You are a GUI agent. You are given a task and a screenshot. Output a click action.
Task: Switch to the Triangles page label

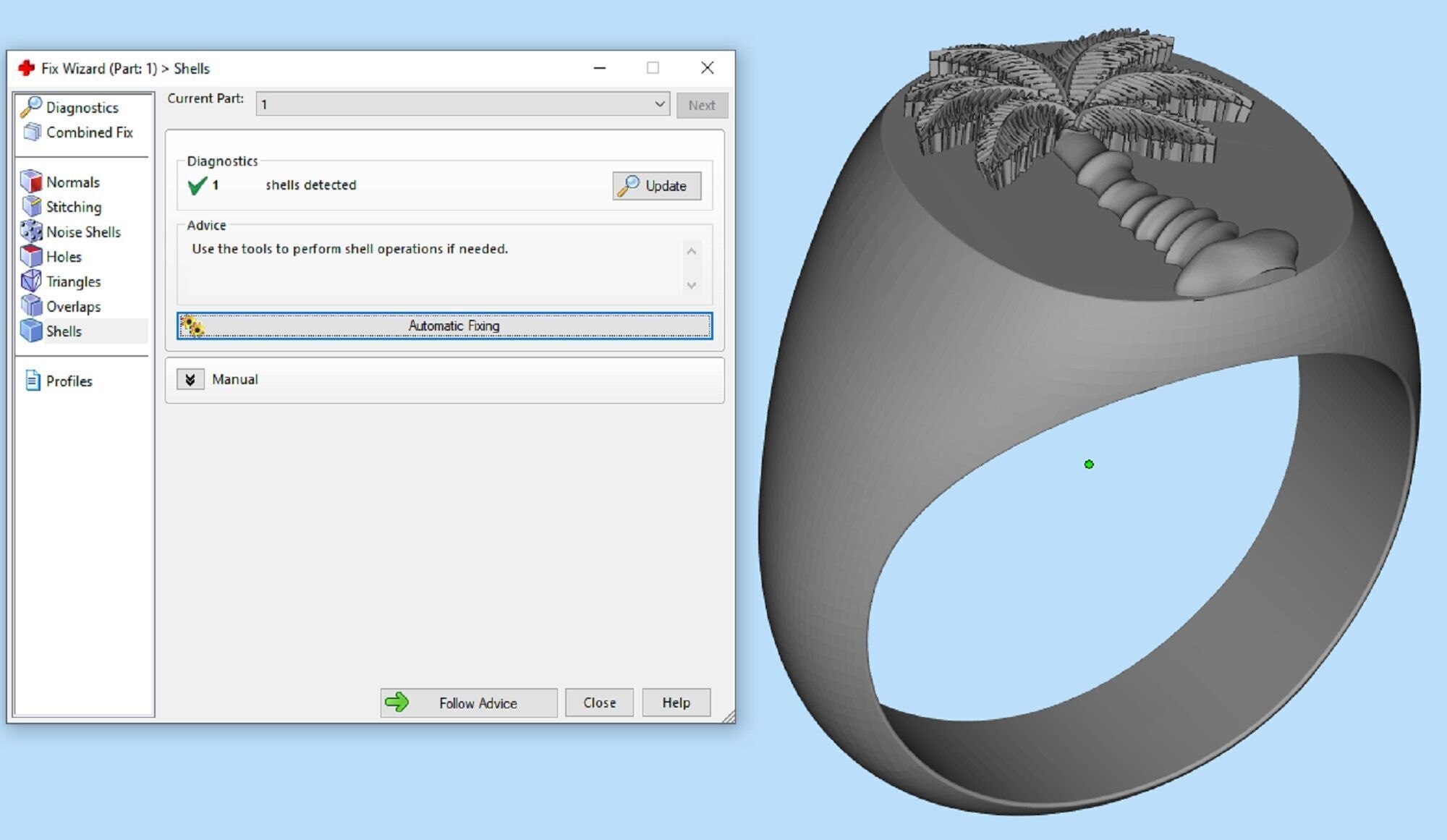(x=73, y=281)
